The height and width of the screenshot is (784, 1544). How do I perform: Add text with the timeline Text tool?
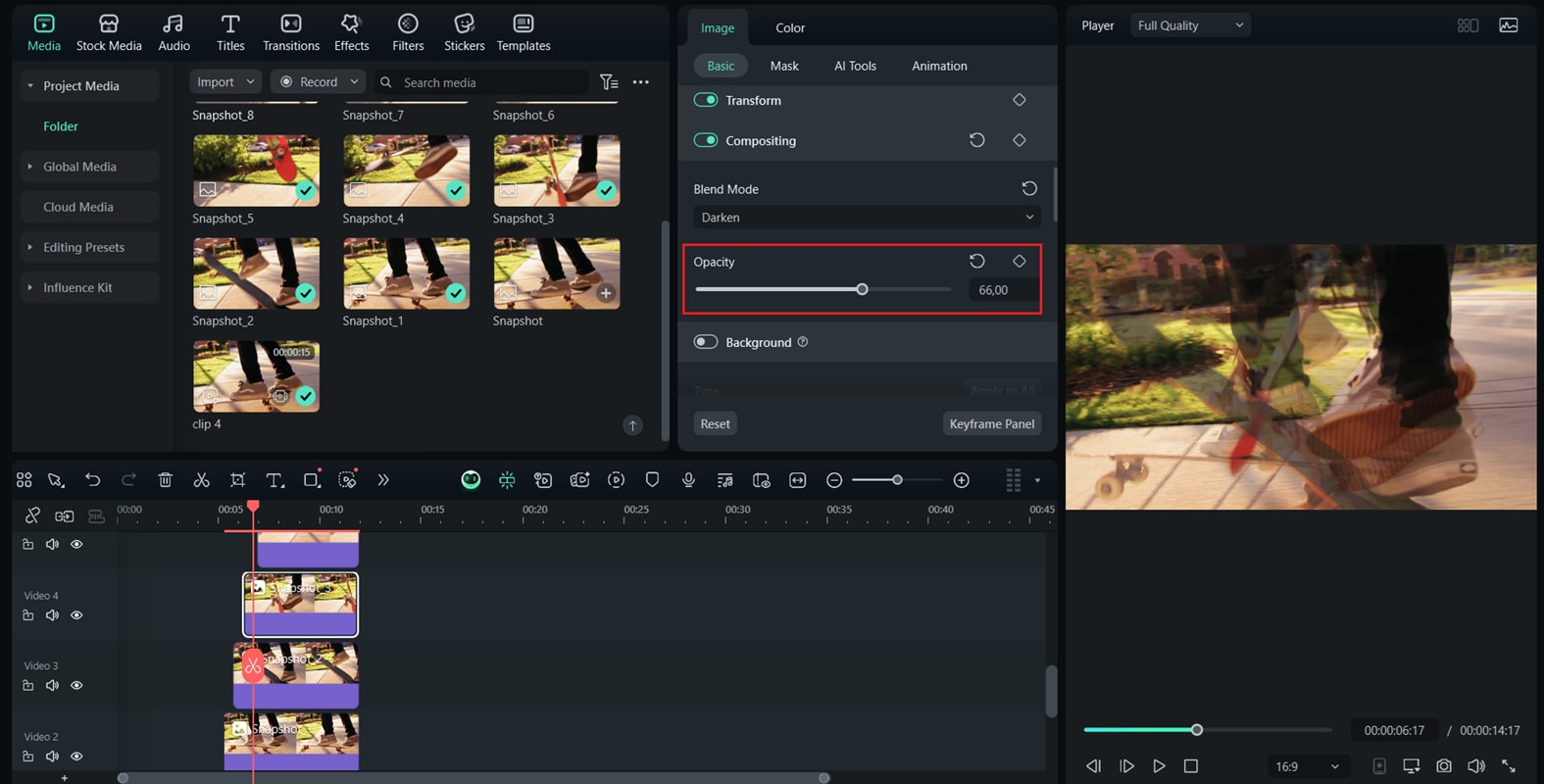pos(274,480)
